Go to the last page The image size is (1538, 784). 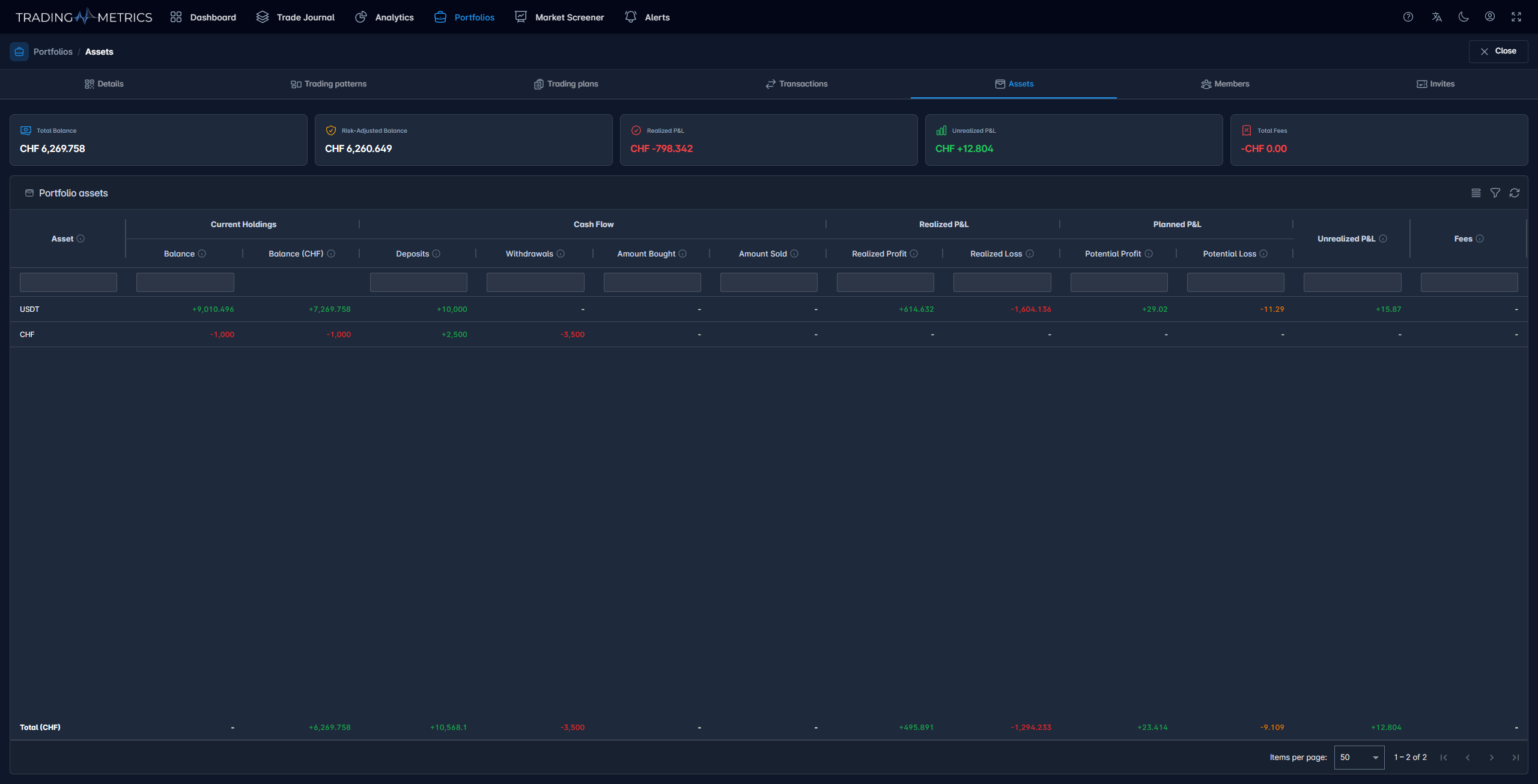1516,758
